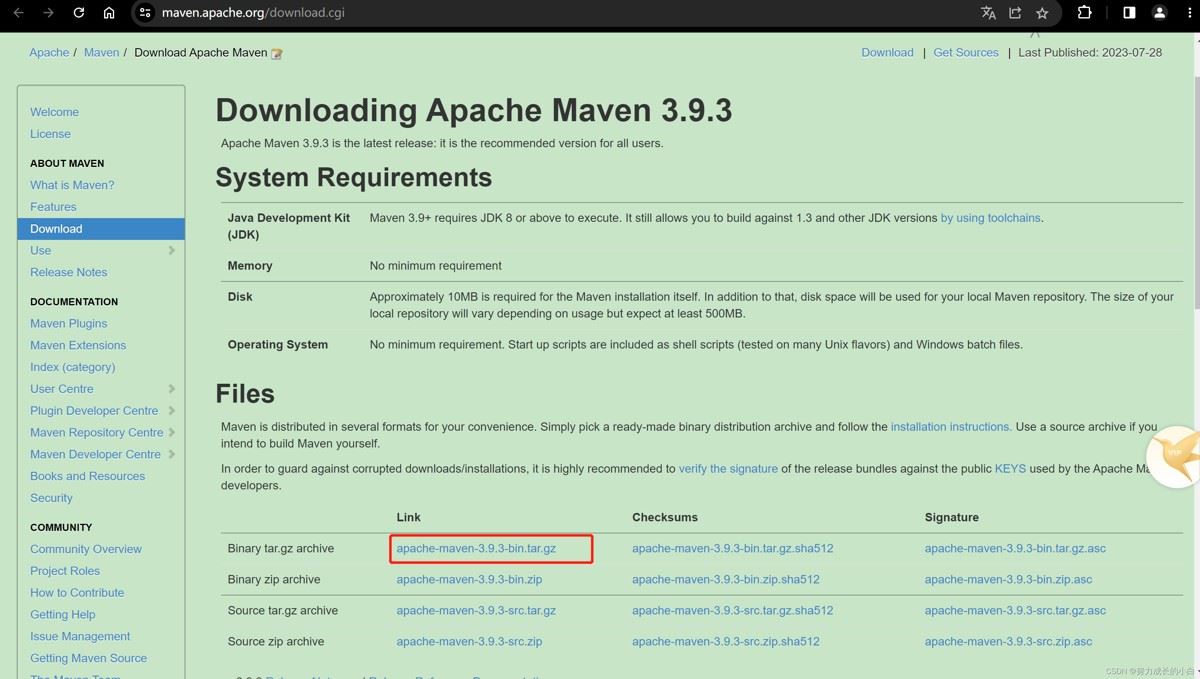Viewport: 1200px width, 679px height.
Task: Open Features in the sidebar
Action: 53,207
